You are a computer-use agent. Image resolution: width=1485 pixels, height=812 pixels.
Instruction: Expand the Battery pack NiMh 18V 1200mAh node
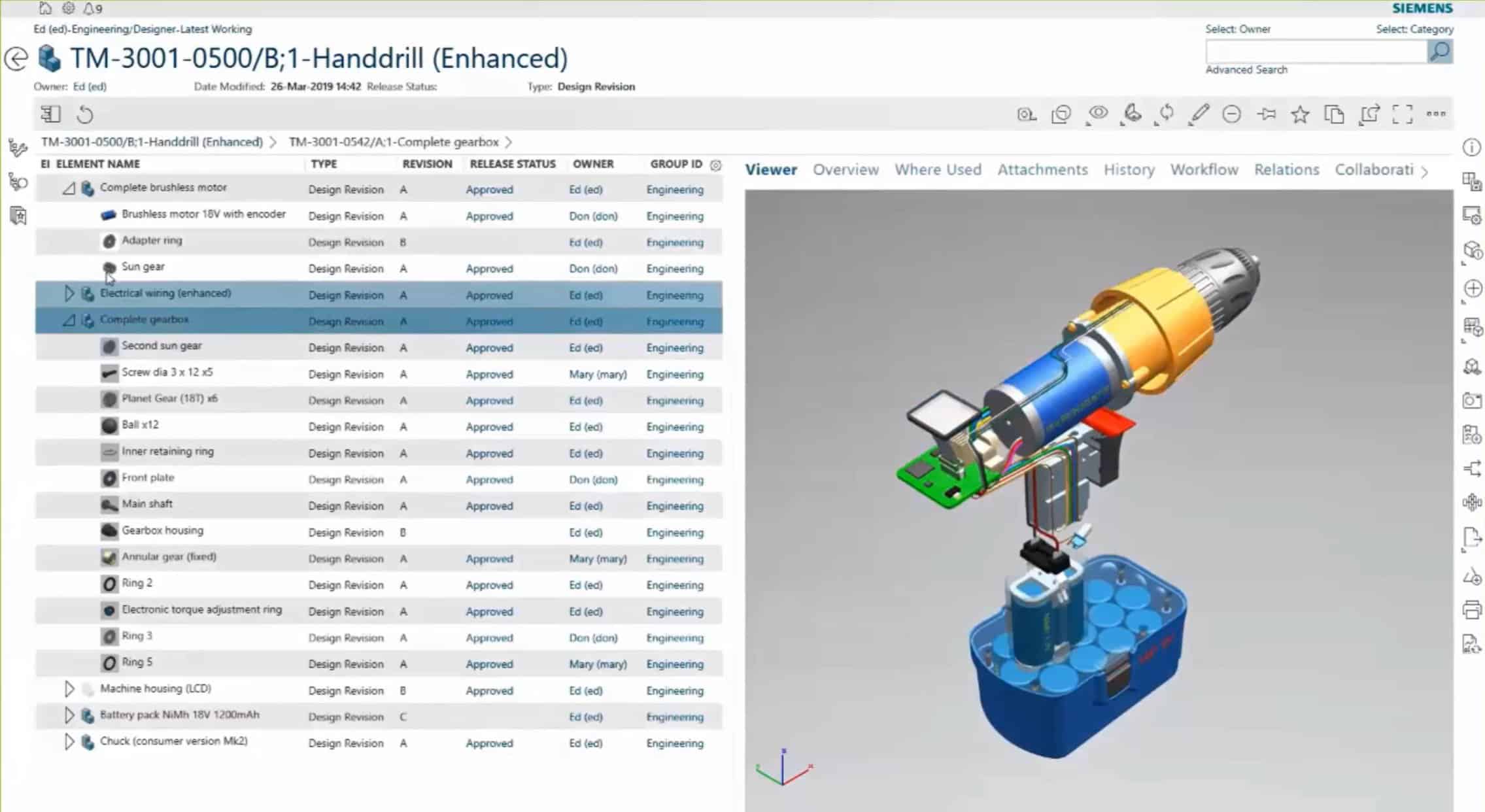point(71,715)
